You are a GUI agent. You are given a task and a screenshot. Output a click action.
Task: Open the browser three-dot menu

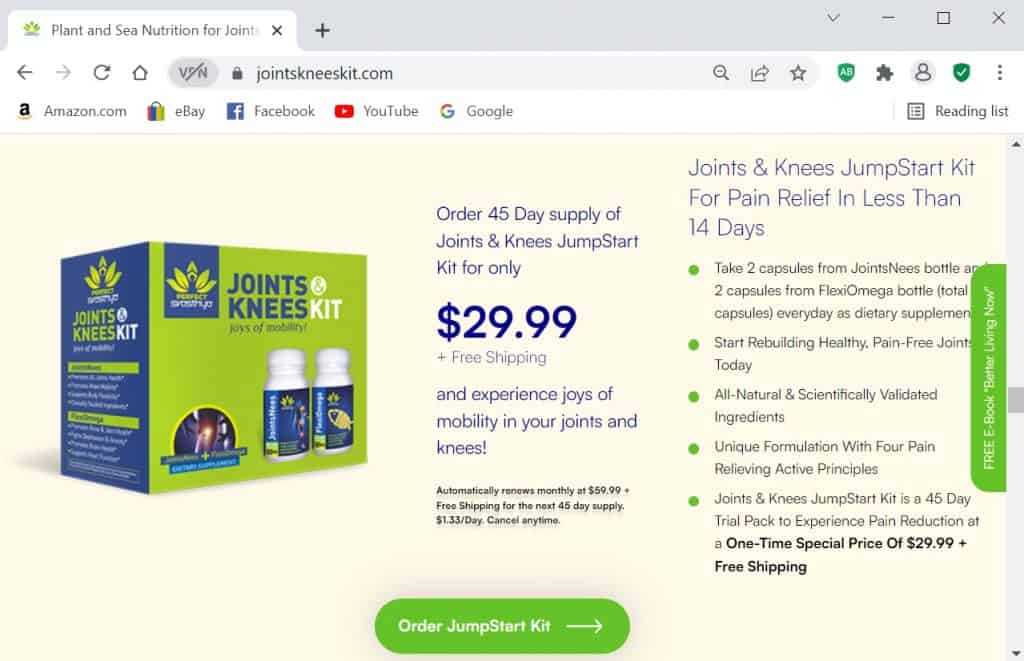1000,73
